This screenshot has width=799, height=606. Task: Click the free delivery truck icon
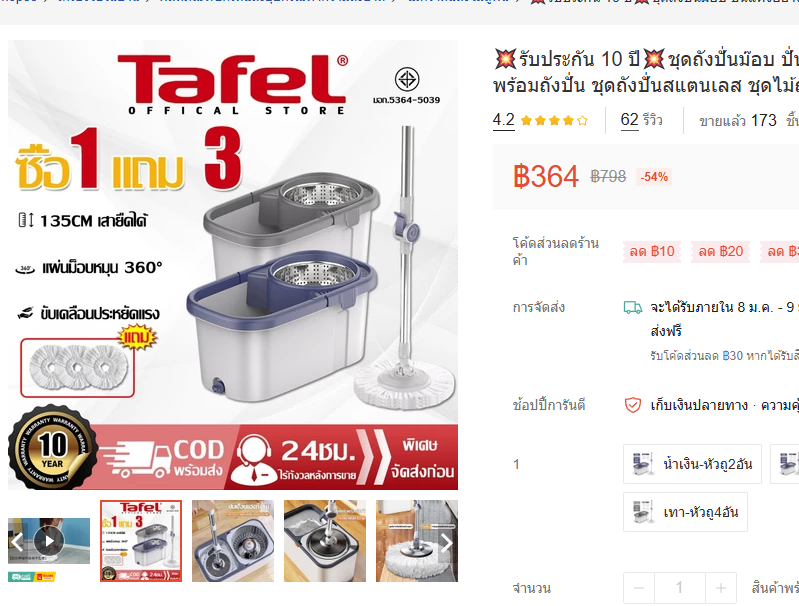click(x=633, y=307)
